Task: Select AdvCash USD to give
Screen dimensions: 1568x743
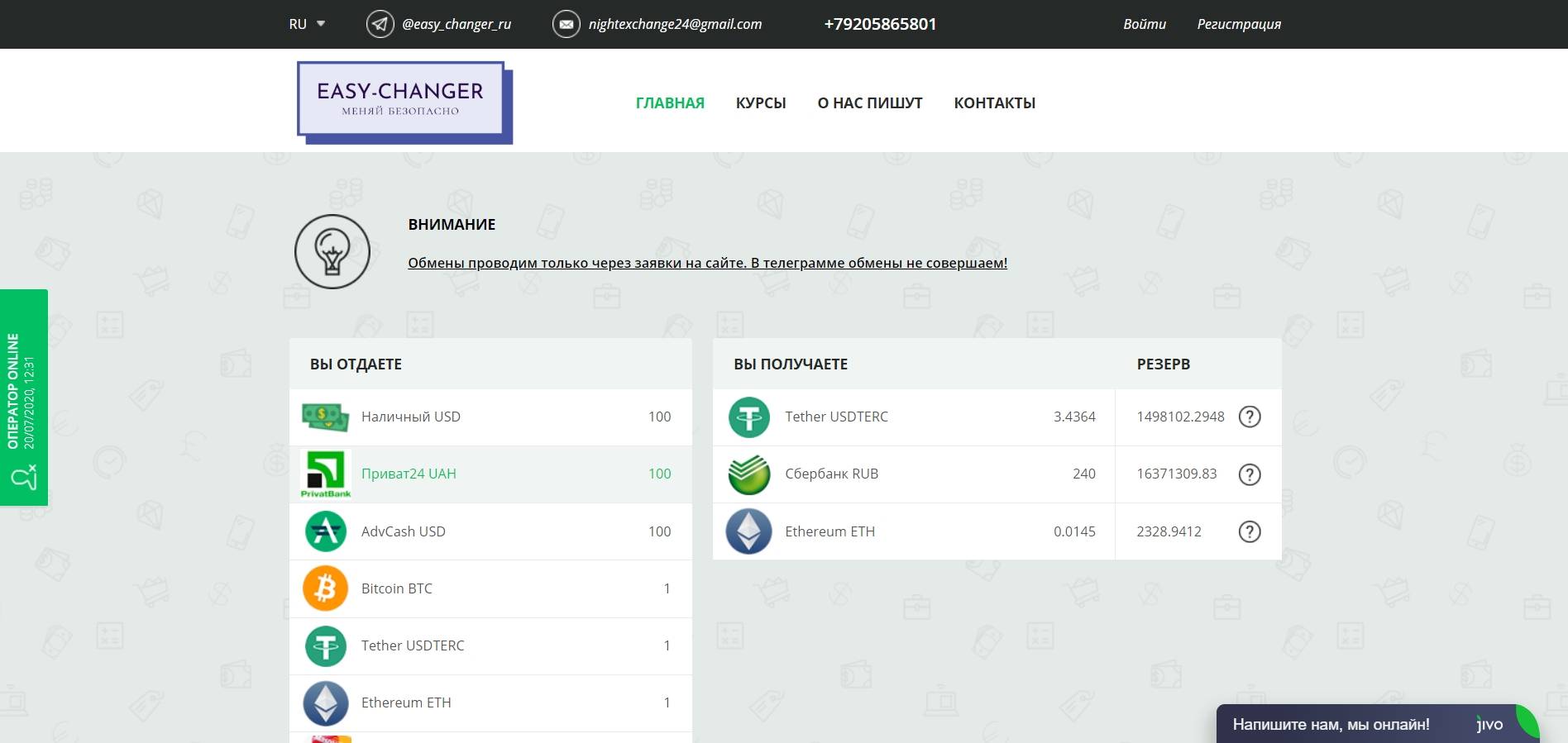Action: (490, 531)
